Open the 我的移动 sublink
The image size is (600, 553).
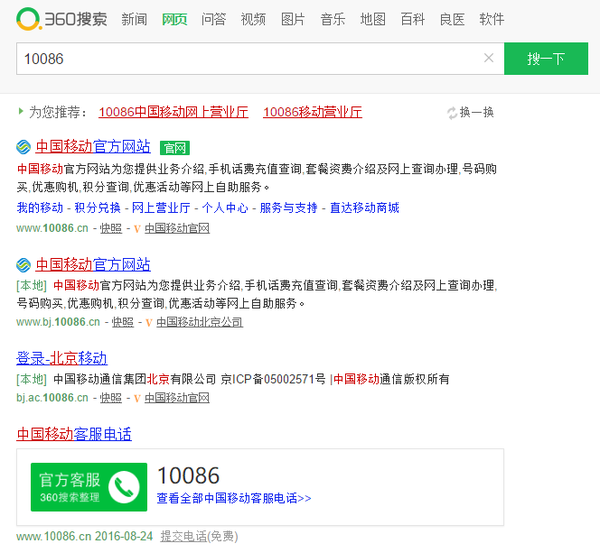tap(40, 208)
